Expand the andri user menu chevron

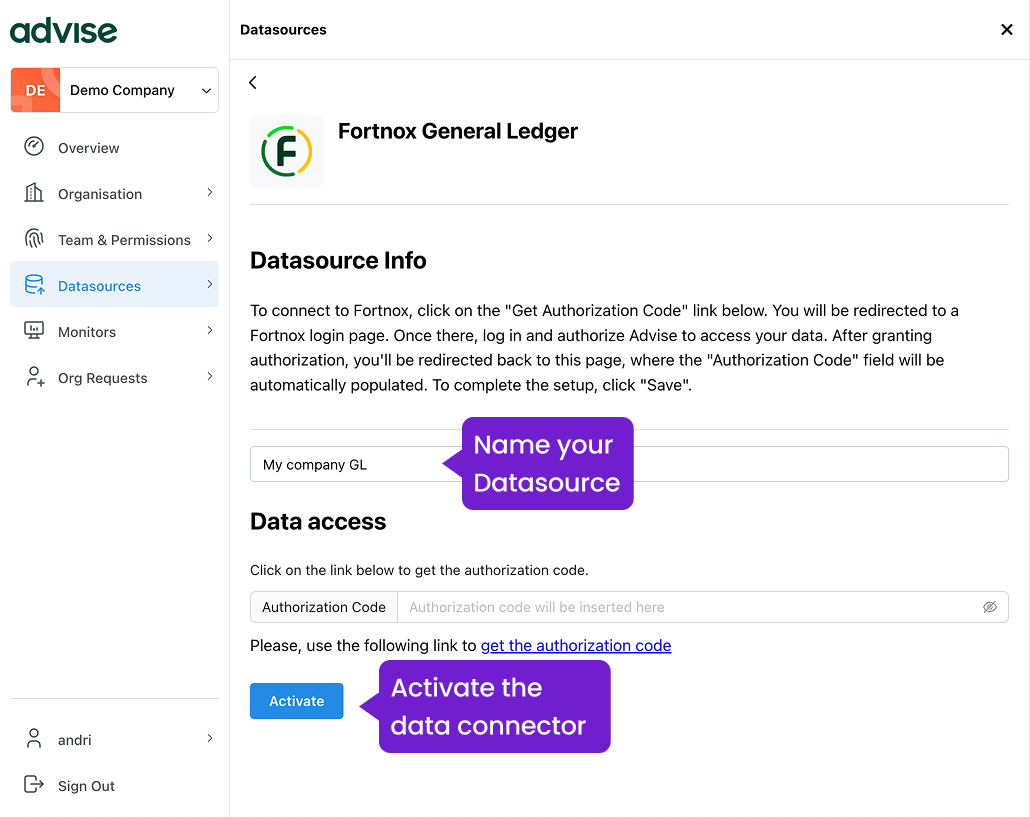(x=209, y=738)
